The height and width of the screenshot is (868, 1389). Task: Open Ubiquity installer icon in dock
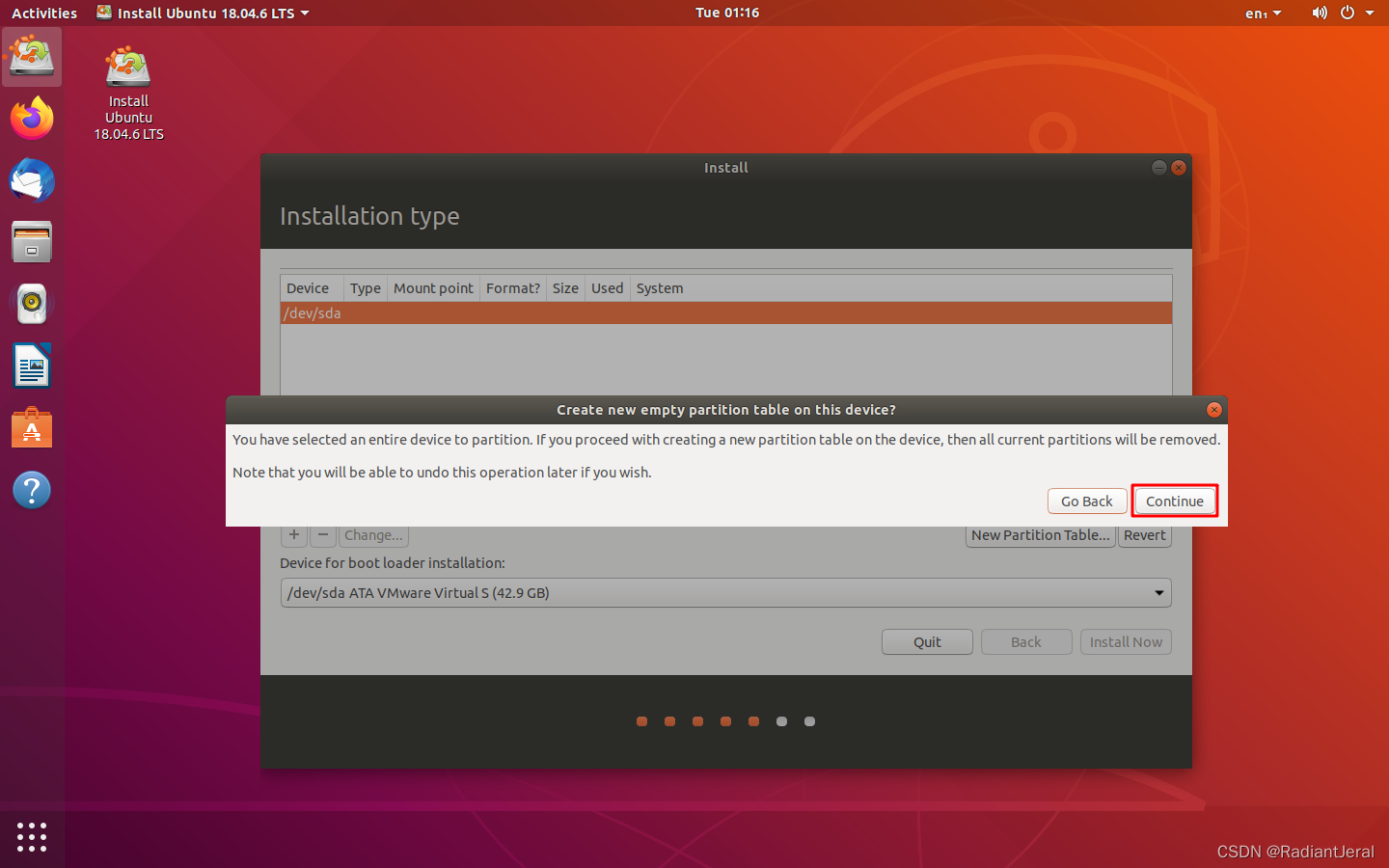tap(32, 57)
